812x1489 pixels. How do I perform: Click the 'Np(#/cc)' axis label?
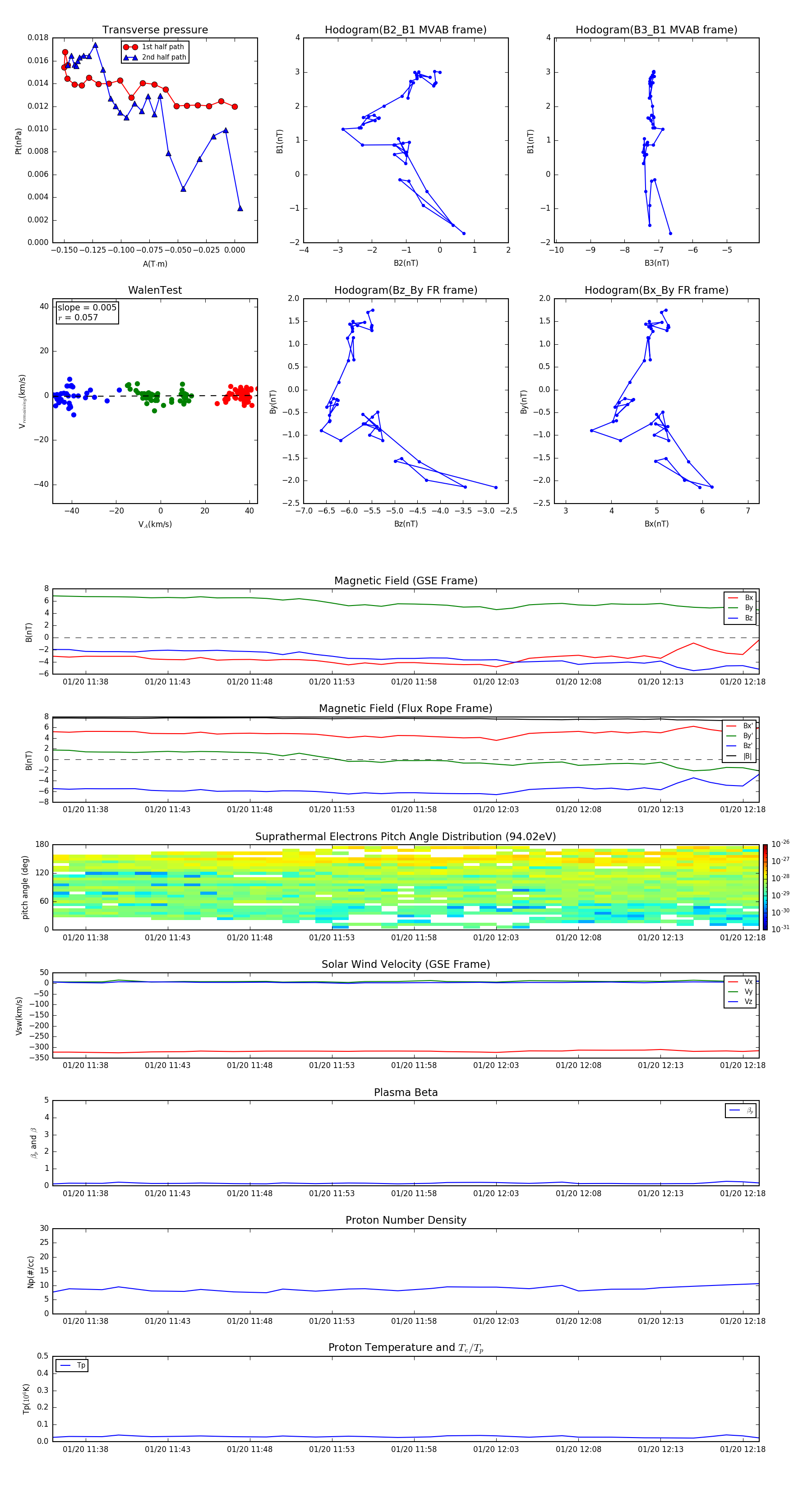coord(31,1272)
